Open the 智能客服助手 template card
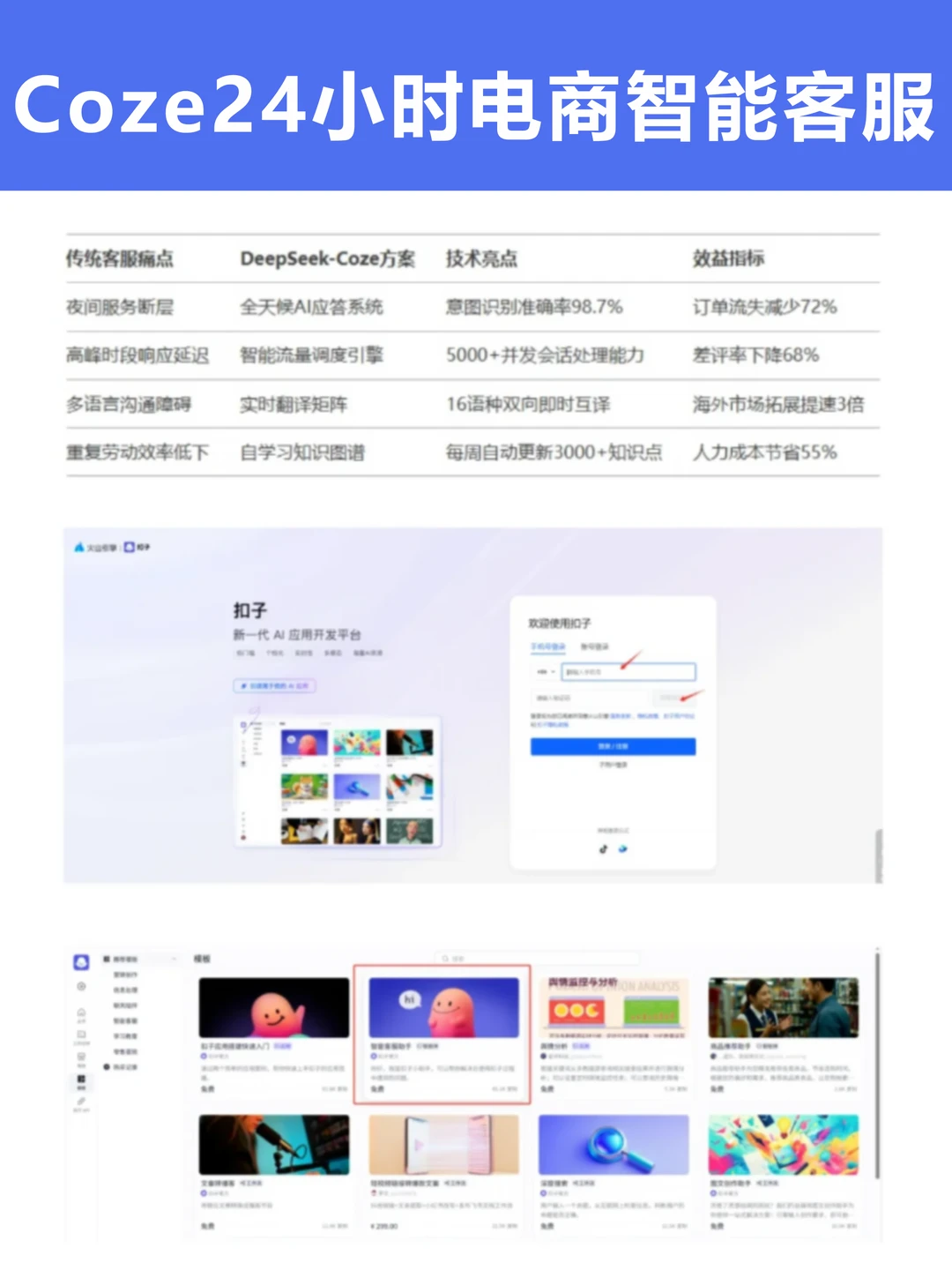 [443, 1035]
